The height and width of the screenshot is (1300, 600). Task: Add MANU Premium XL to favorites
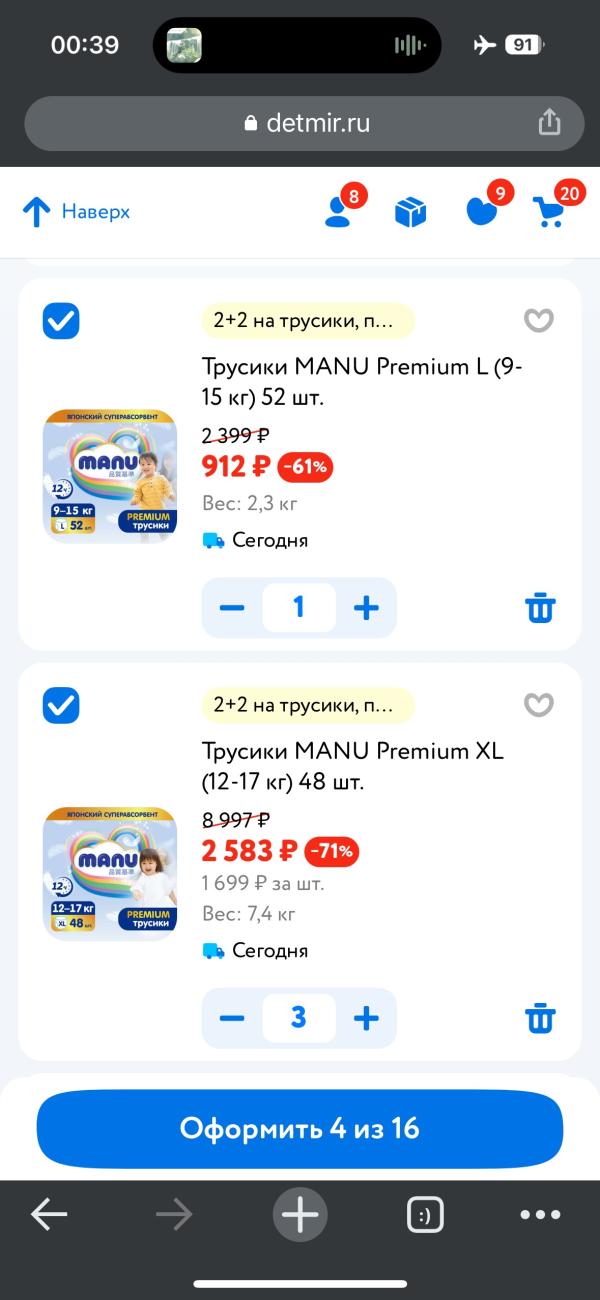click(539, 705)
